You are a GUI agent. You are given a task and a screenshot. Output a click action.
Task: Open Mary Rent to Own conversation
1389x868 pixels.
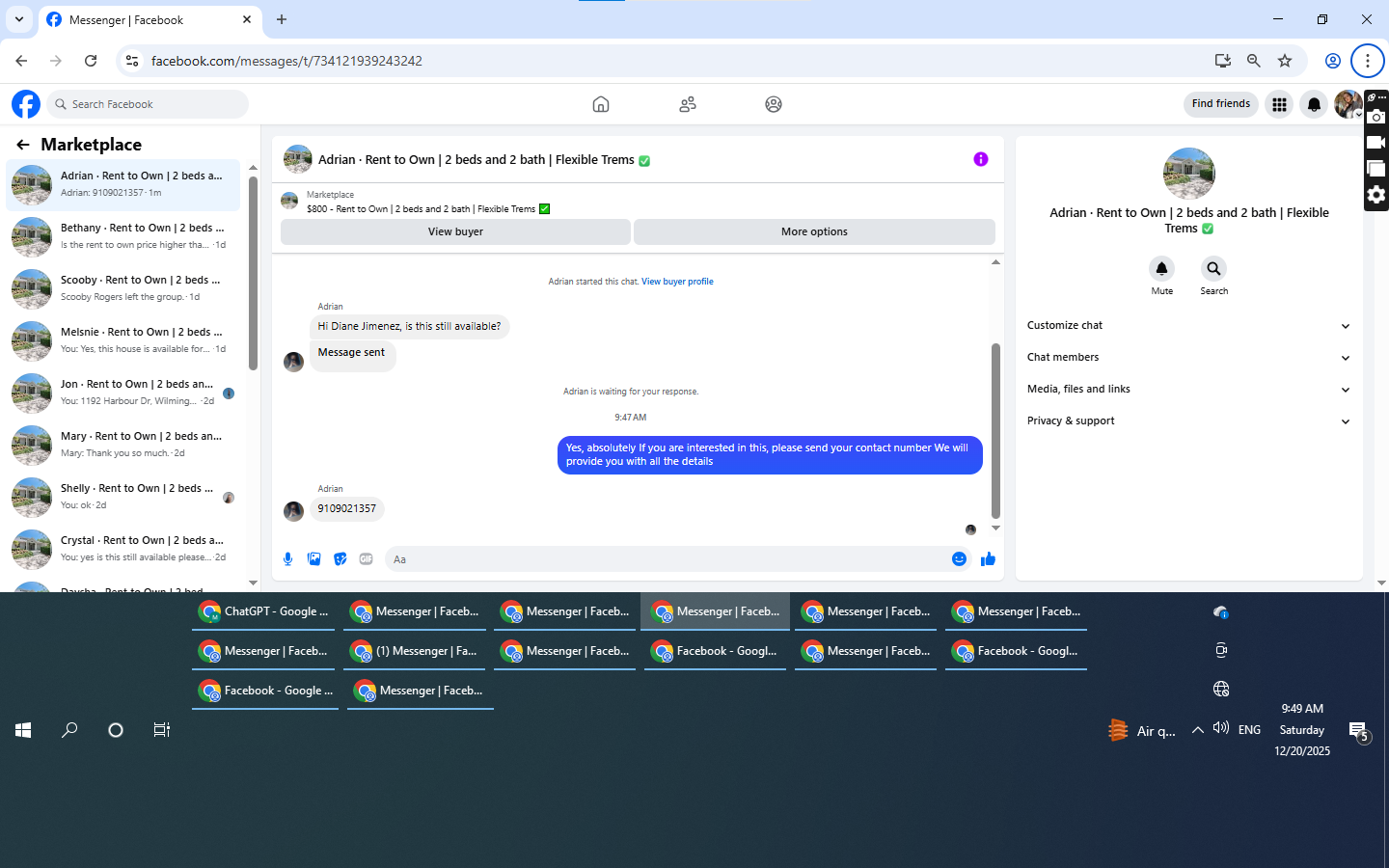tap(123, 445)
